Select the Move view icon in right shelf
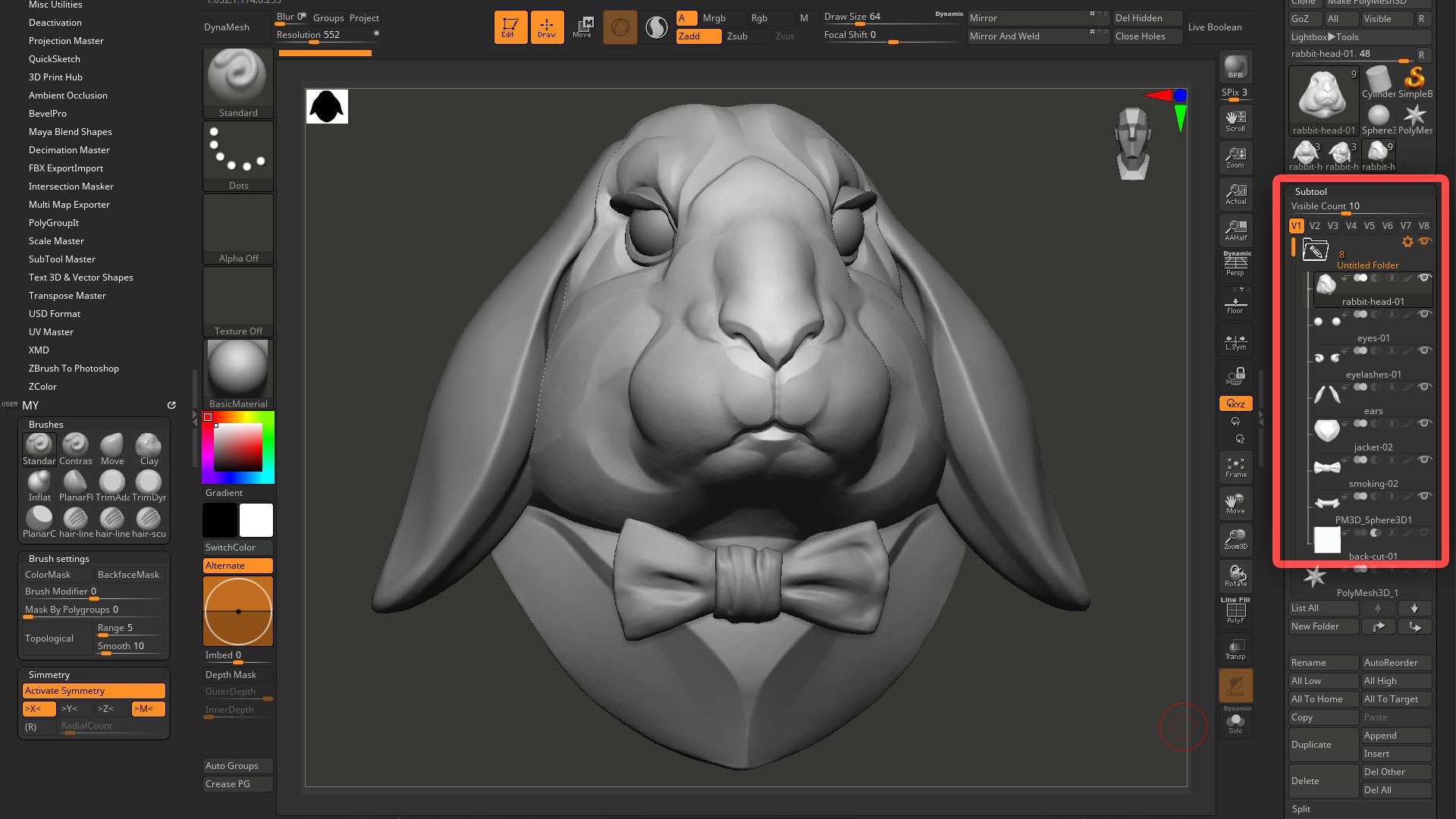Image resolution: width=1456 pixels, height=819 pixels. click(1235, 504)
